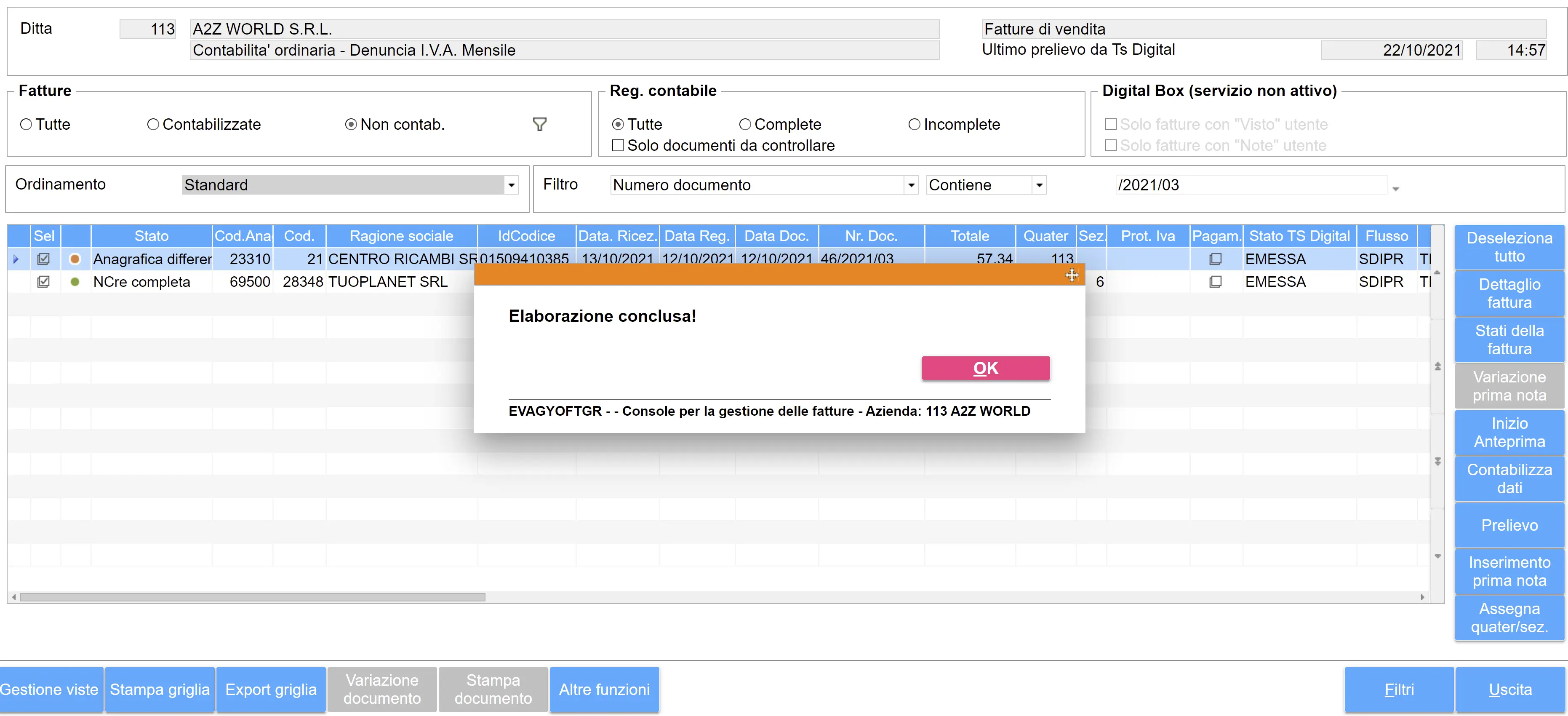
Task: Click Pagam. copy icon for CENTRO RICAMBI row
Action: (x=1215, y=259)
